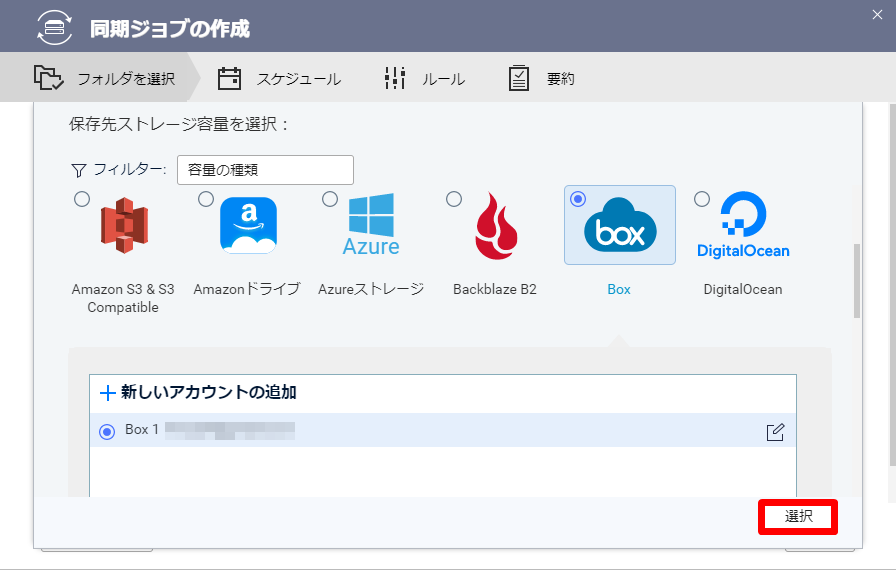Click the Box 1 account name text
Viewport: 896px width, 571px height.
pyautogui.click(x=142, y=430)
